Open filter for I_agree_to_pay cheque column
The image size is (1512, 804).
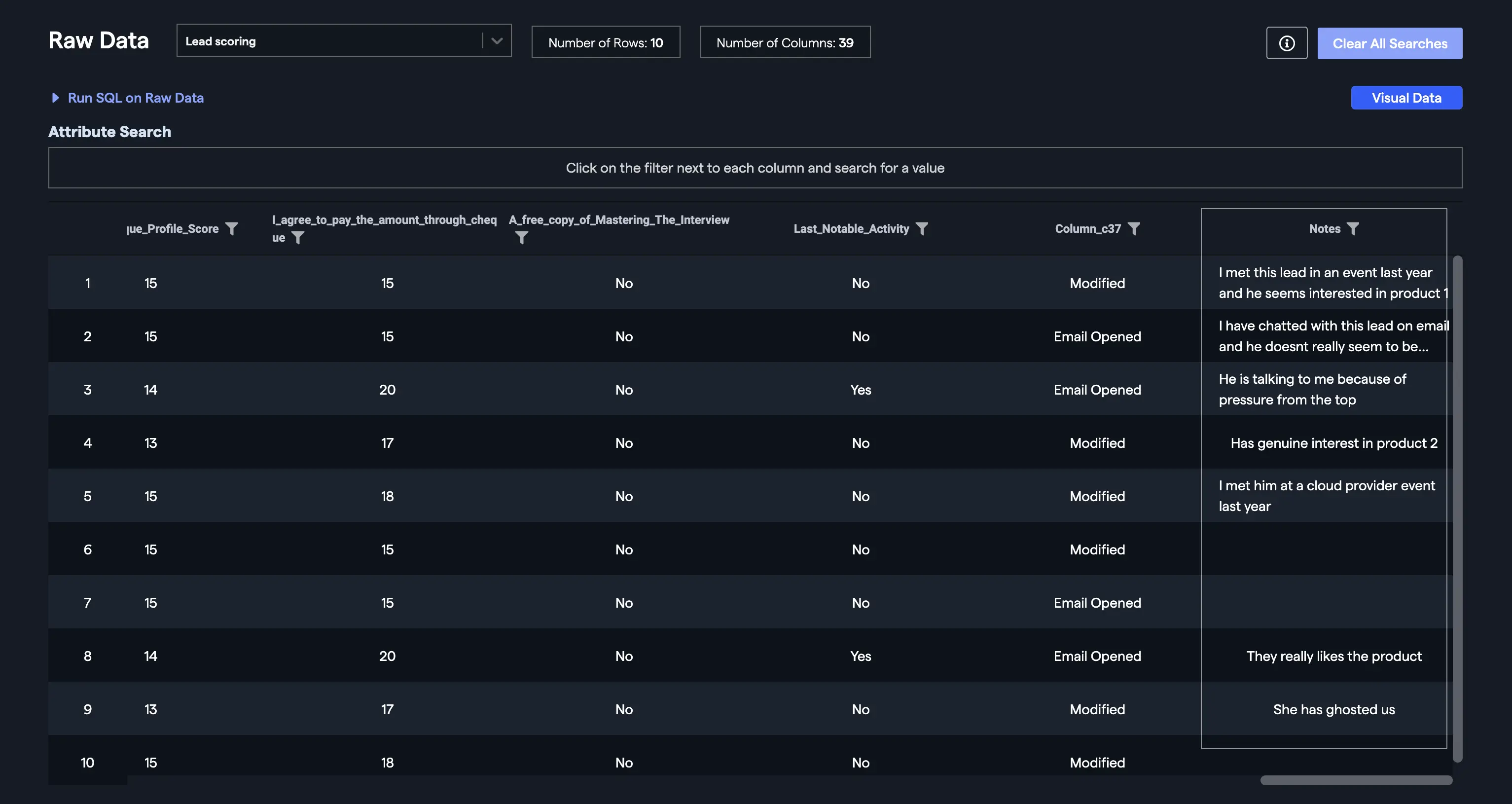tap(298, 237)
